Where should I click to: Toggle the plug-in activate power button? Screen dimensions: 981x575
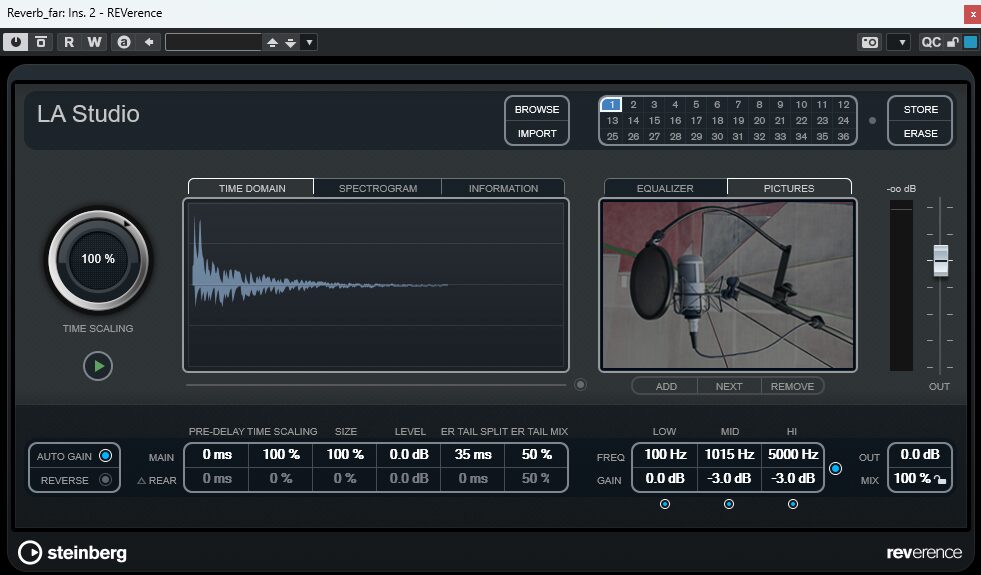point(16,42)
